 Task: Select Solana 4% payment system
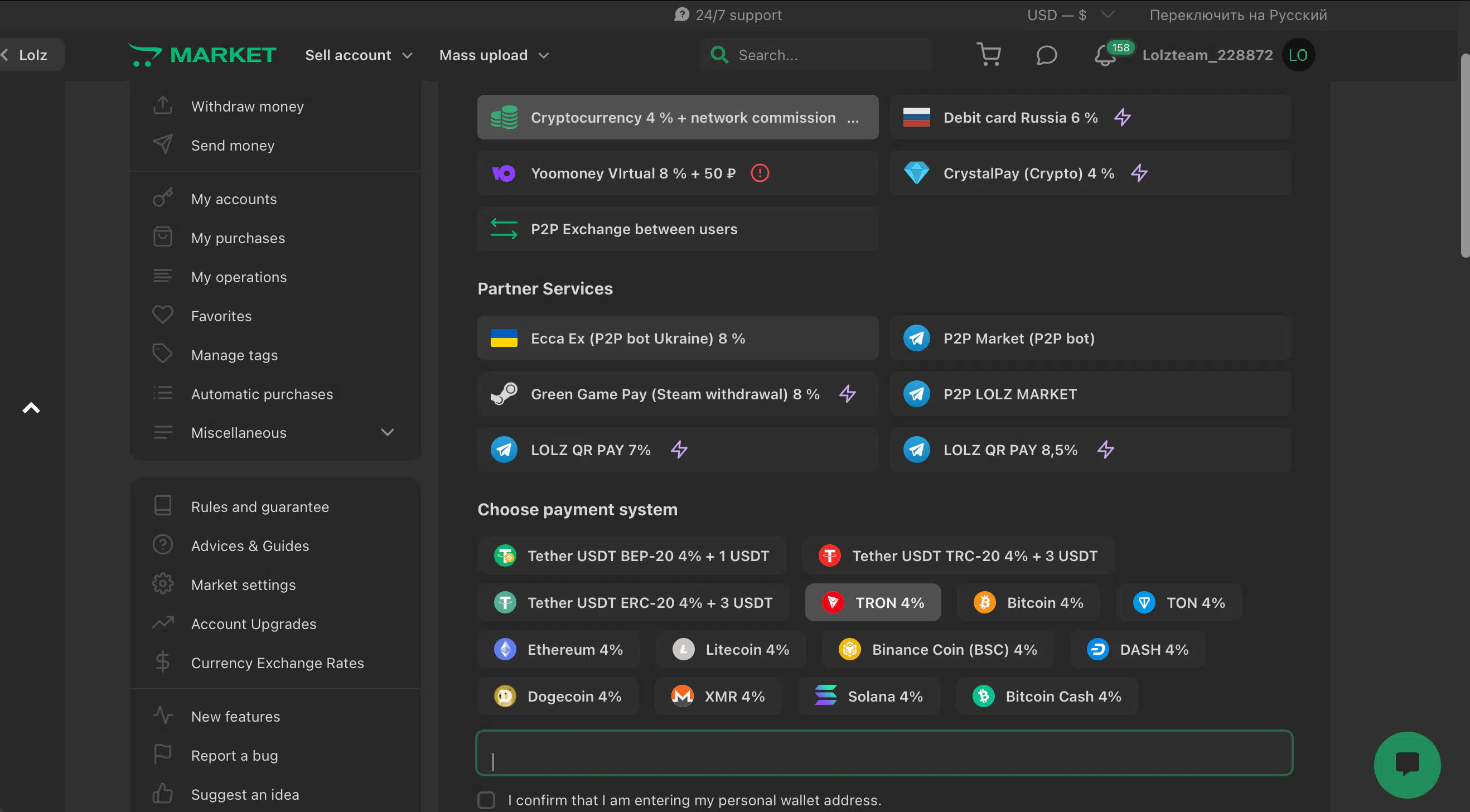click(868, 695)
